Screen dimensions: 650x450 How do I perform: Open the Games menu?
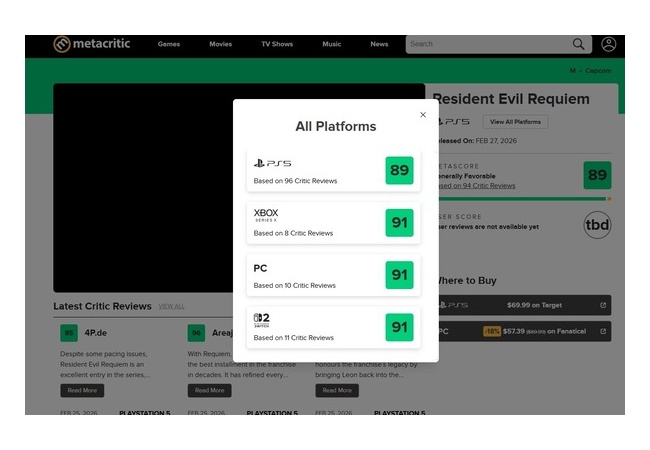click(x=169, y=44)
